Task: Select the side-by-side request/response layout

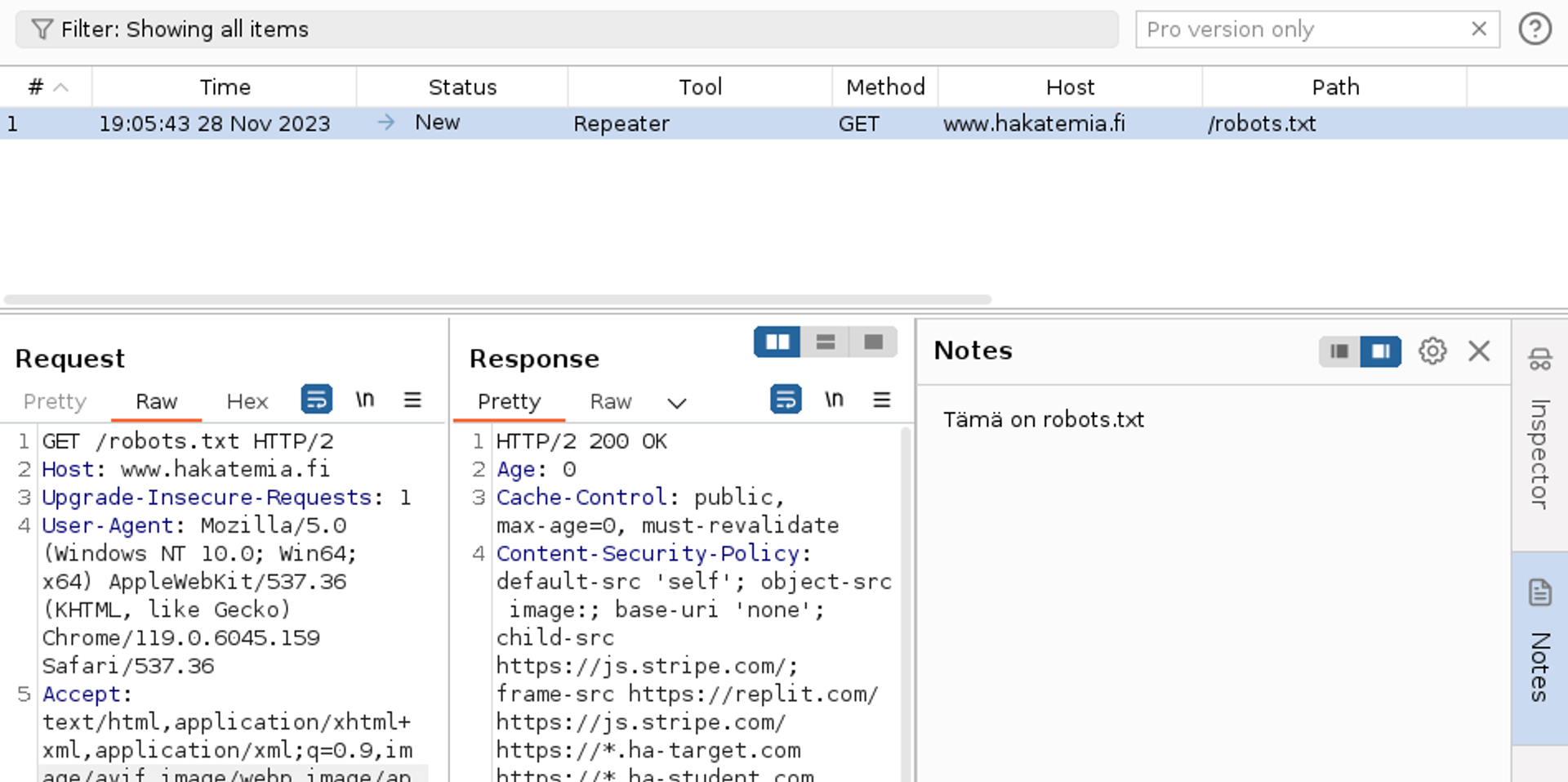Action: pyautogui.click(x=777, y=342)
